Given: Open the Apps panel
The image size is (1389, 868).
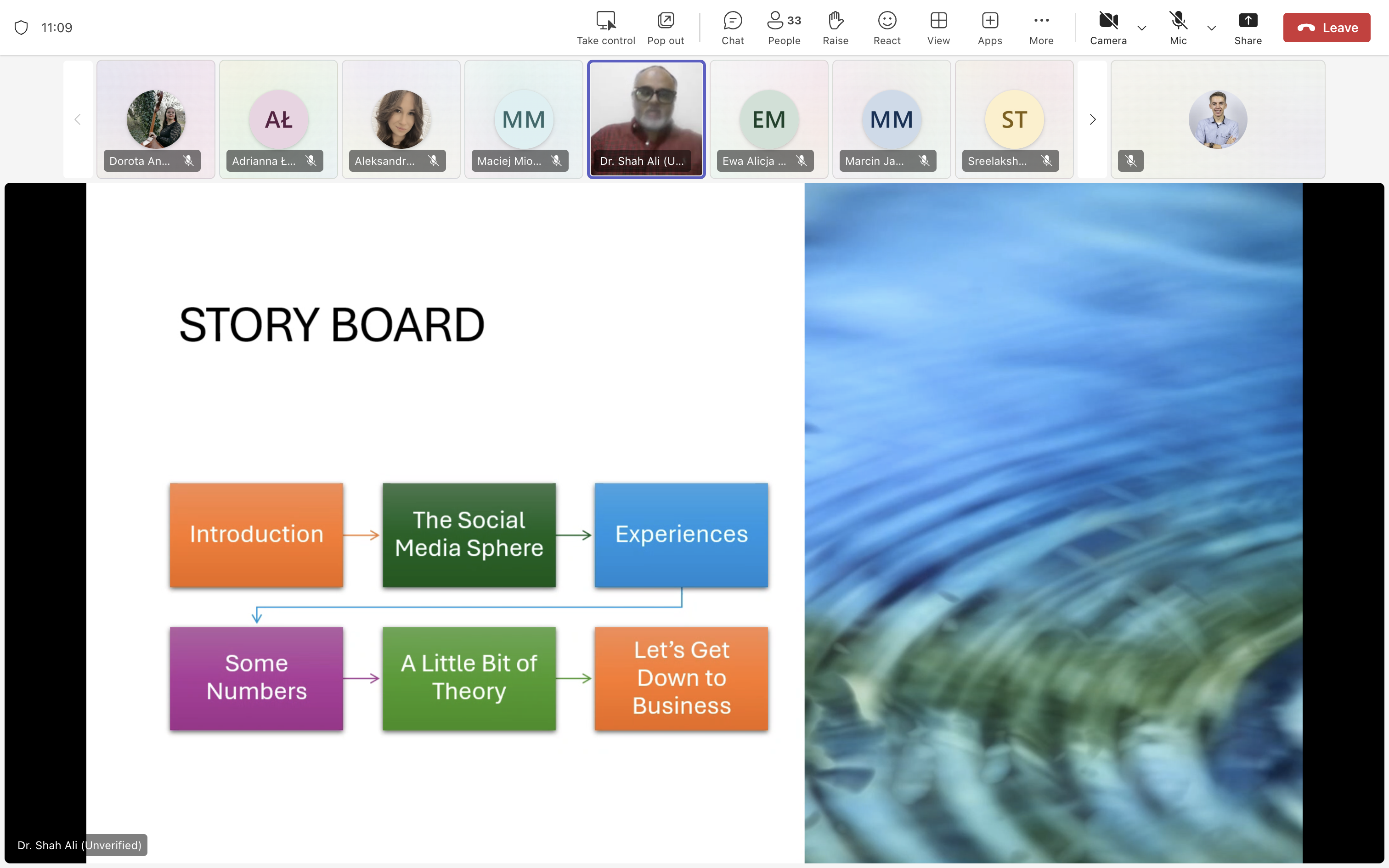Looking at the screenshot, I should point(989,28).
